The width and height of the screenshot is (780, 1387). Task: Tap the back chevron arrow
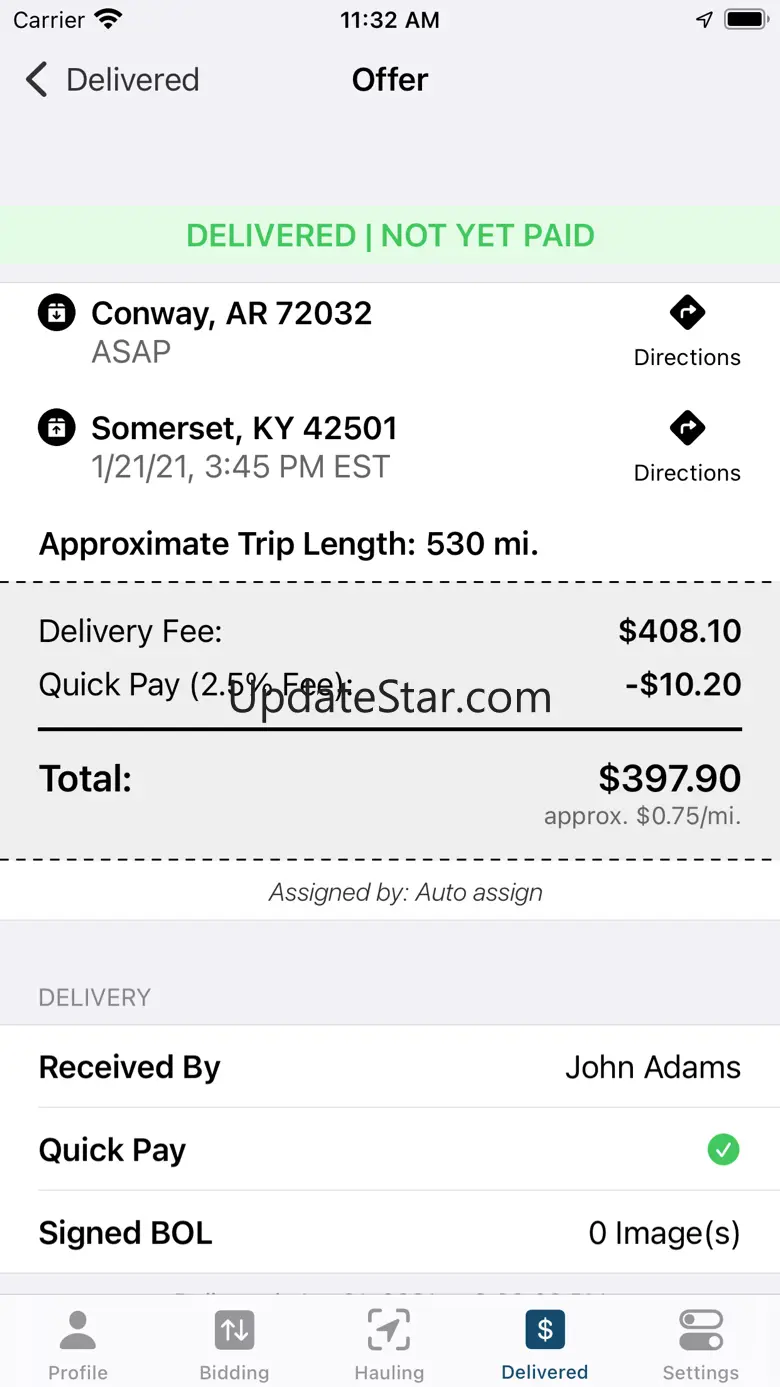[37, 80]
